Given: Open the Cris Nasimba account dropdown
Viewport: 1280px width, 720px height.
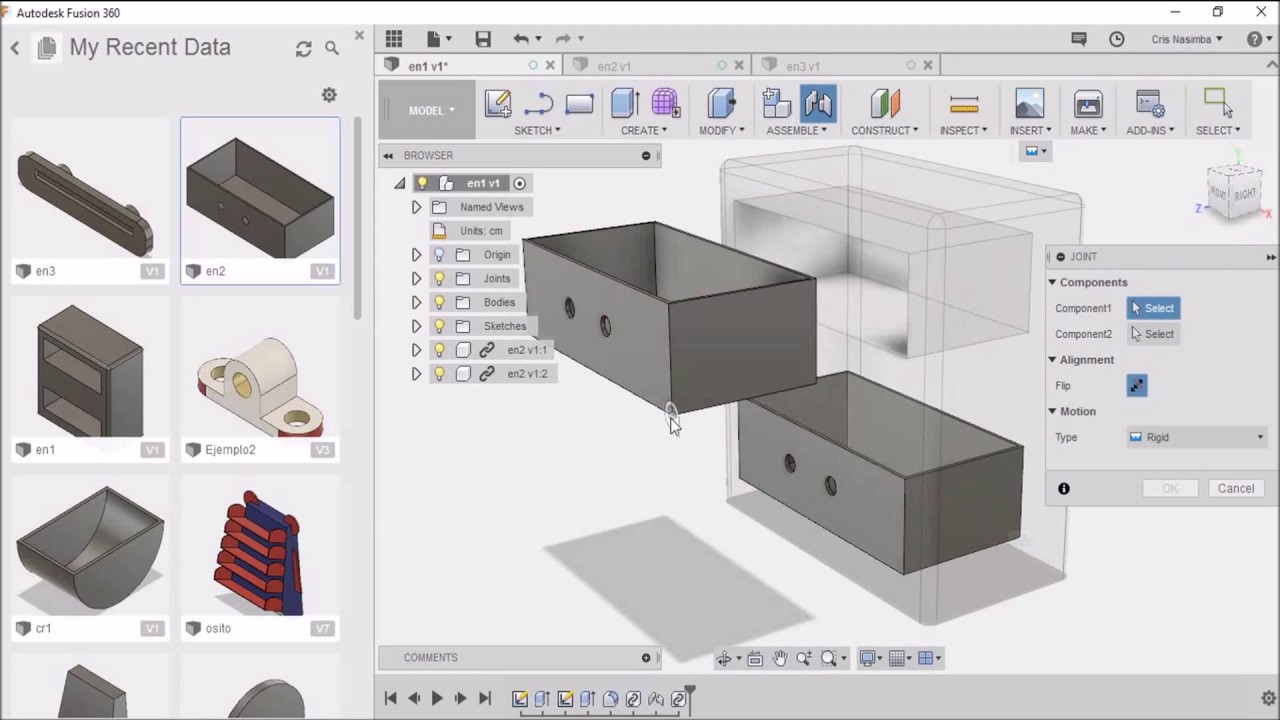Looking at the screenshot, I should [1187, 39].
